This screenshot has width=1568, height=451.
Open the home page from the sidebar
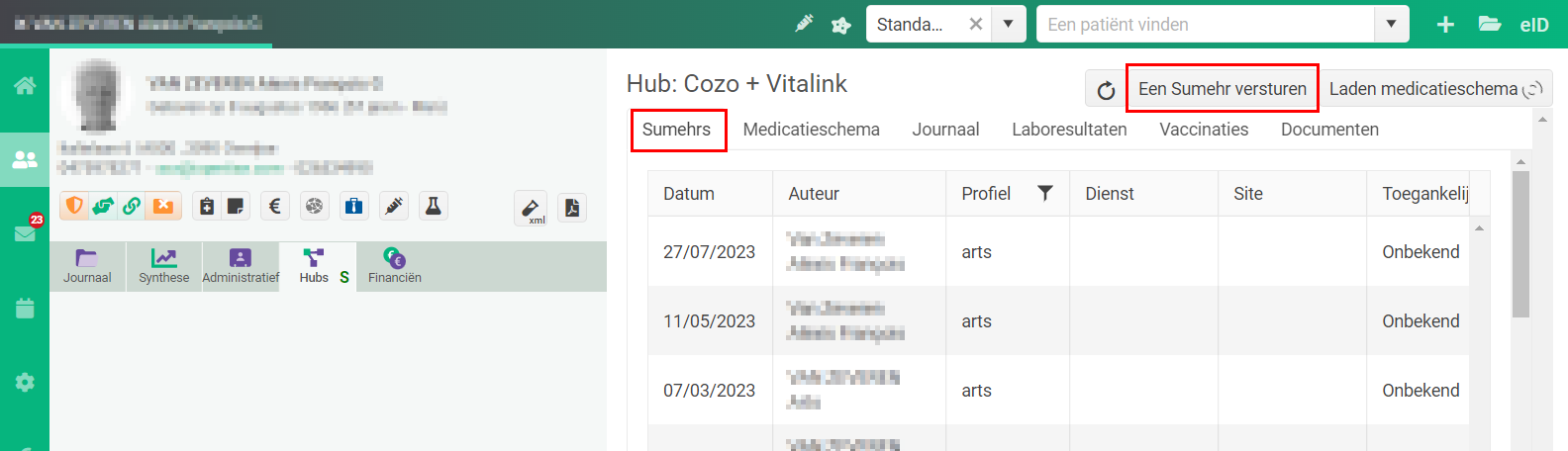pos(25,86)
